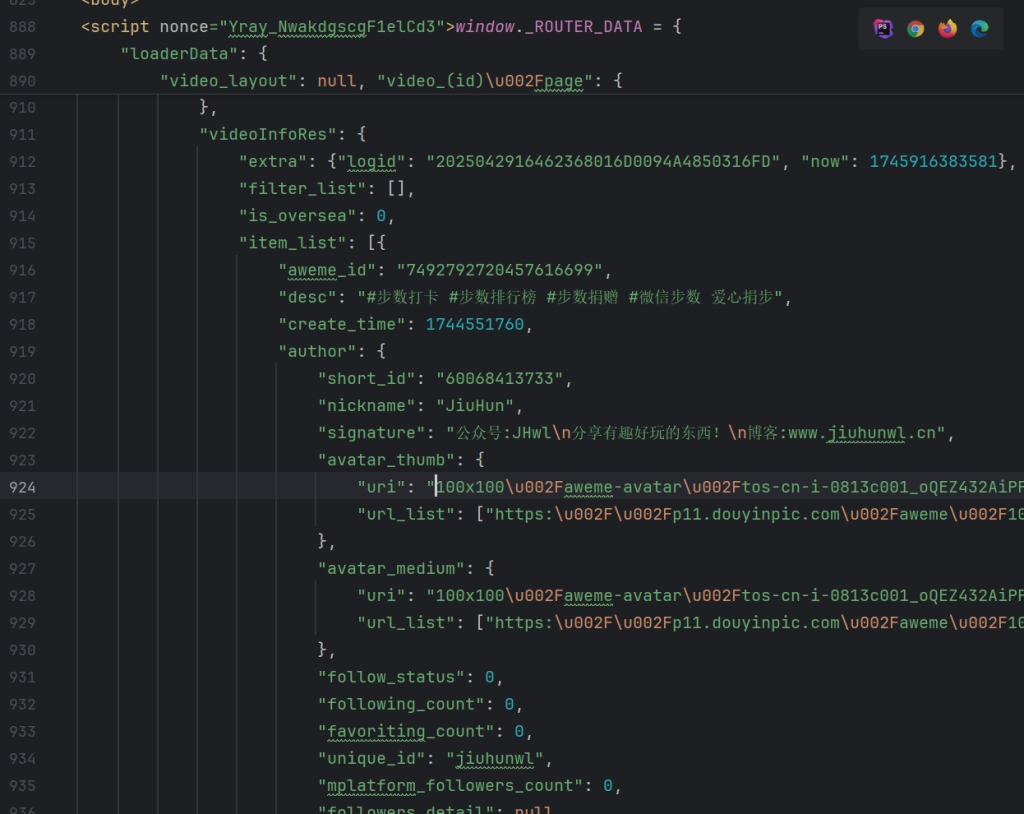Click the aweme_id value 7492792720457616699

coord(500,271)
